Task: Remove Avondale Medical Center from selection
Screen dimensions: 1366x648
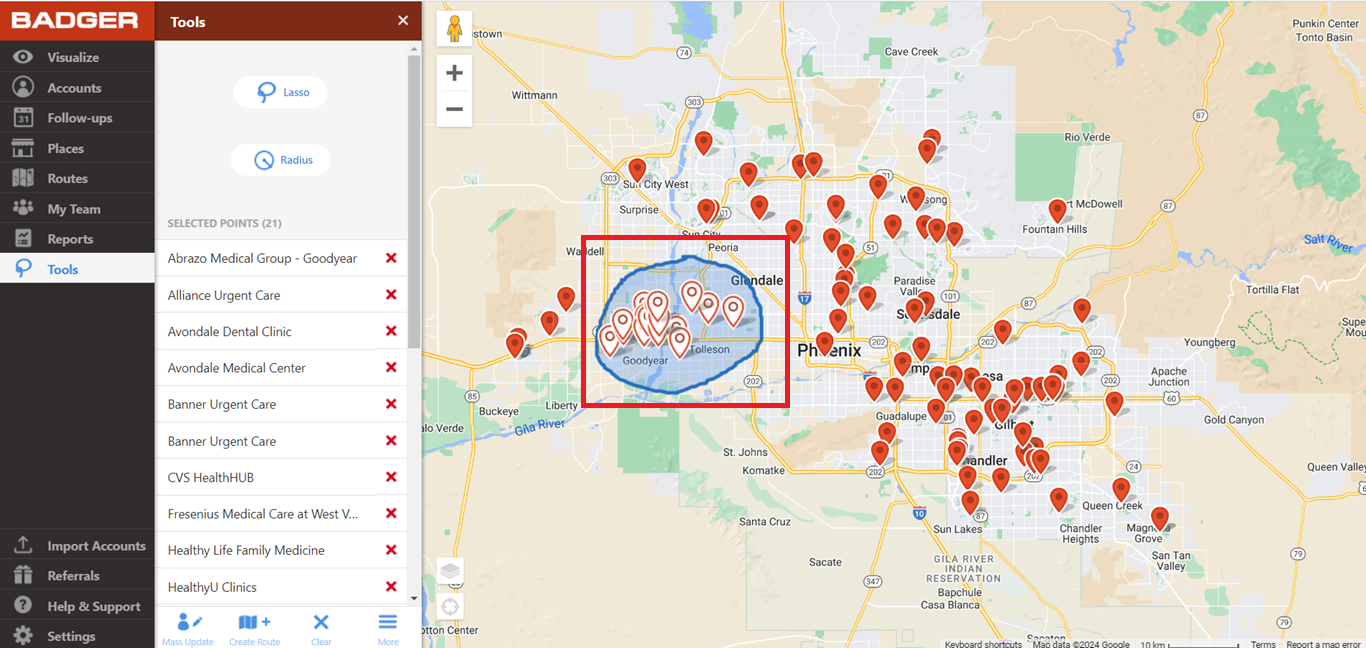Action: click(x=391, y=367)
